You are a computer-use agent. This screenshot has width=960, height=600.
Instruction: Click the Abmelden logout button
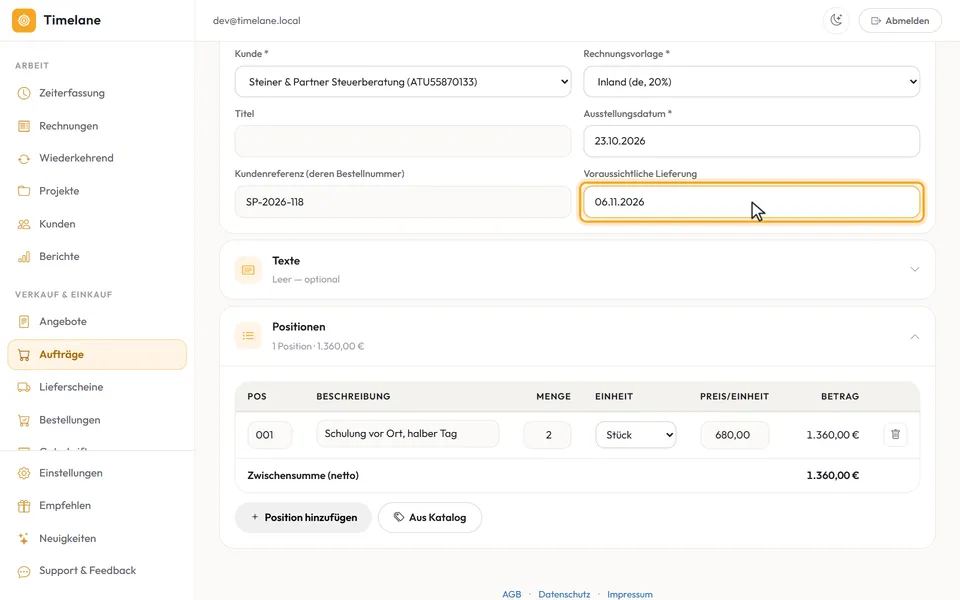click(900, 20)
